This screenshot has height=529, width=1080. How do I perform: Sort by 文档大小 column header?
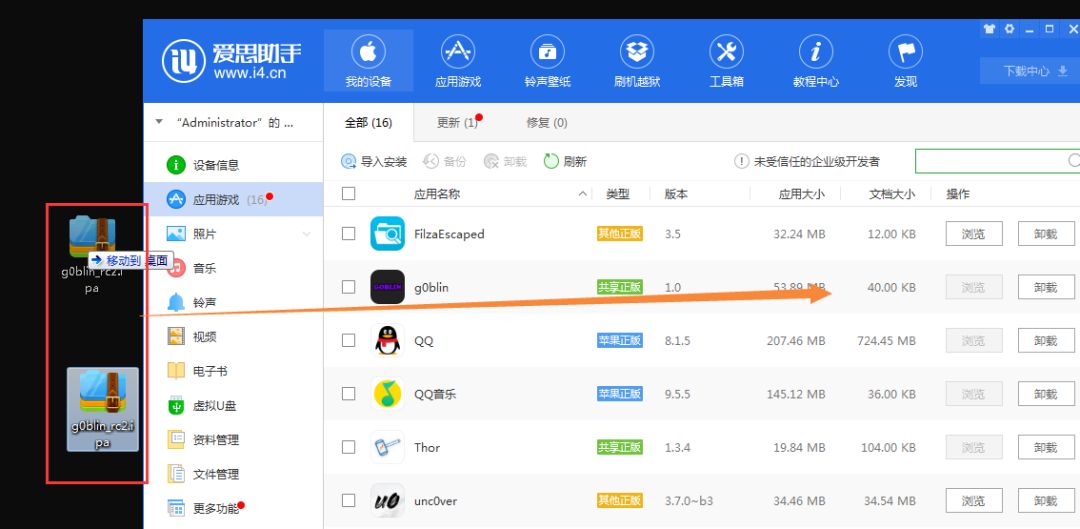pyautogui.click(x=892, y=194)
